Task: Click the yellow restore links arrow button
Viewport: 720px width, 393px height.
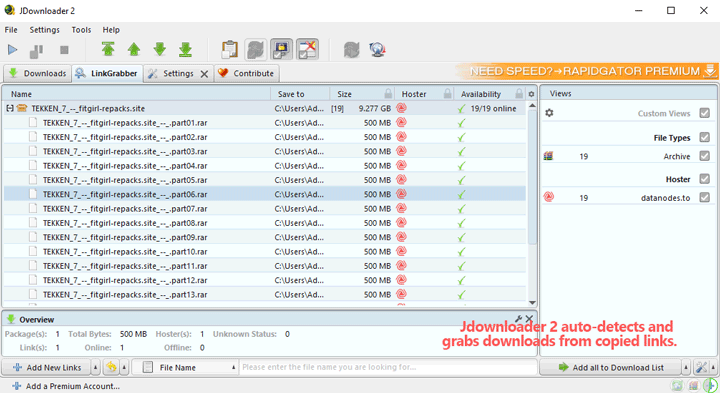Action: (111, 367)
